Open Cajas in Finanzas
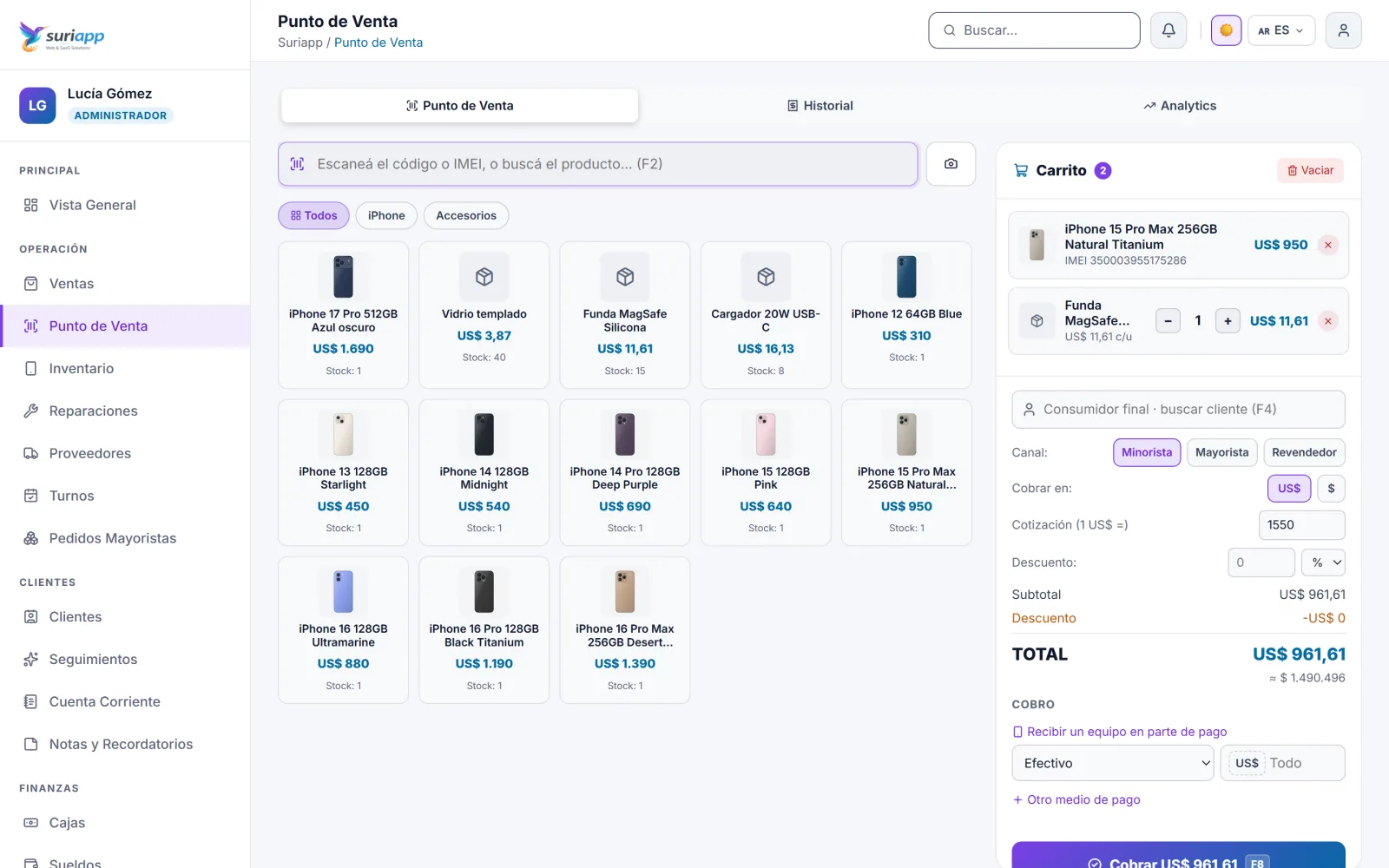Viewport: 1389px width, 868px height. [125, 823]
